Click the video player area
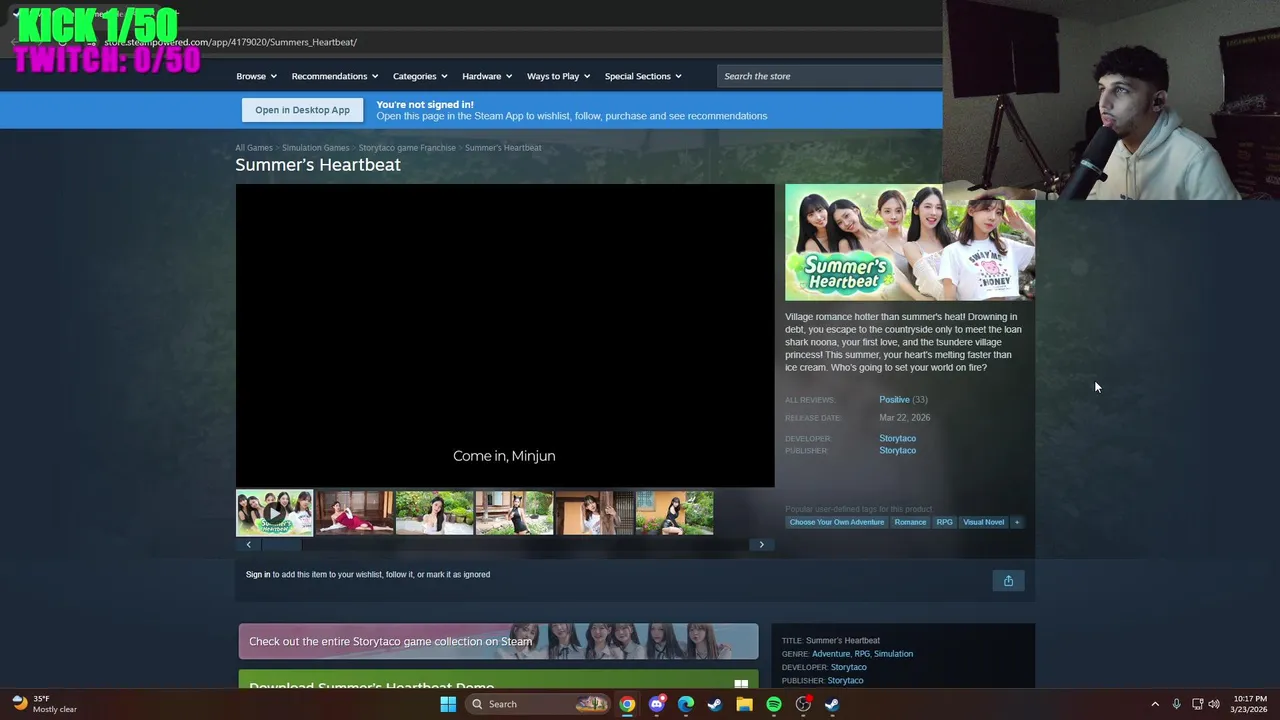The height and width of the screenshot is (720, 1280). [505, 335]
